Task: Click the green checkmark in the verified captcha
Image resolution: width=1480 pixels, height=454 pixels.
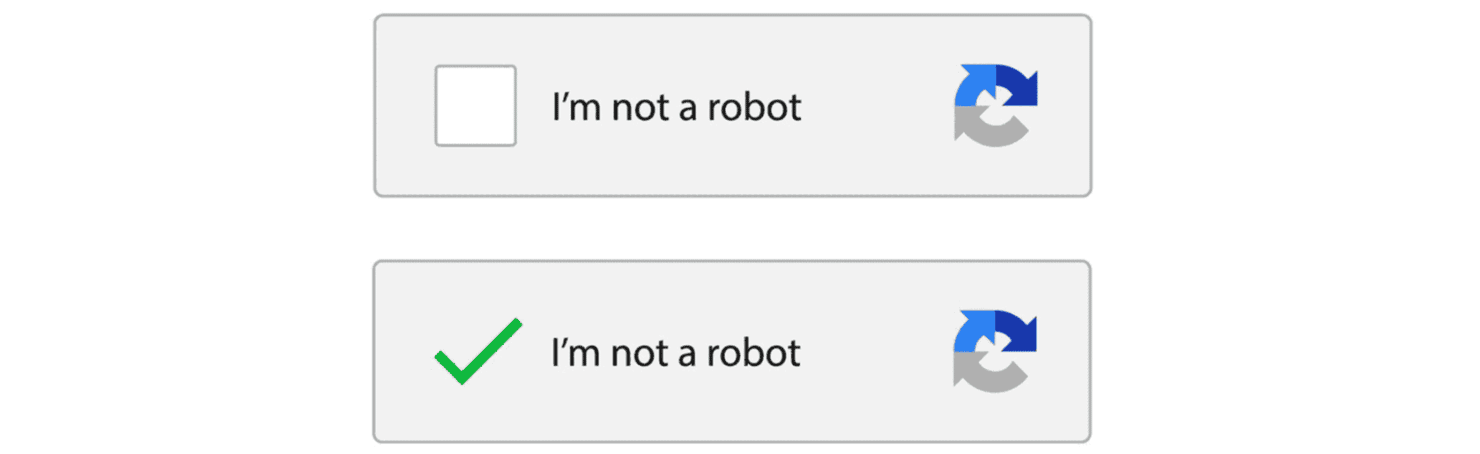Action: (x=478, y=352)
